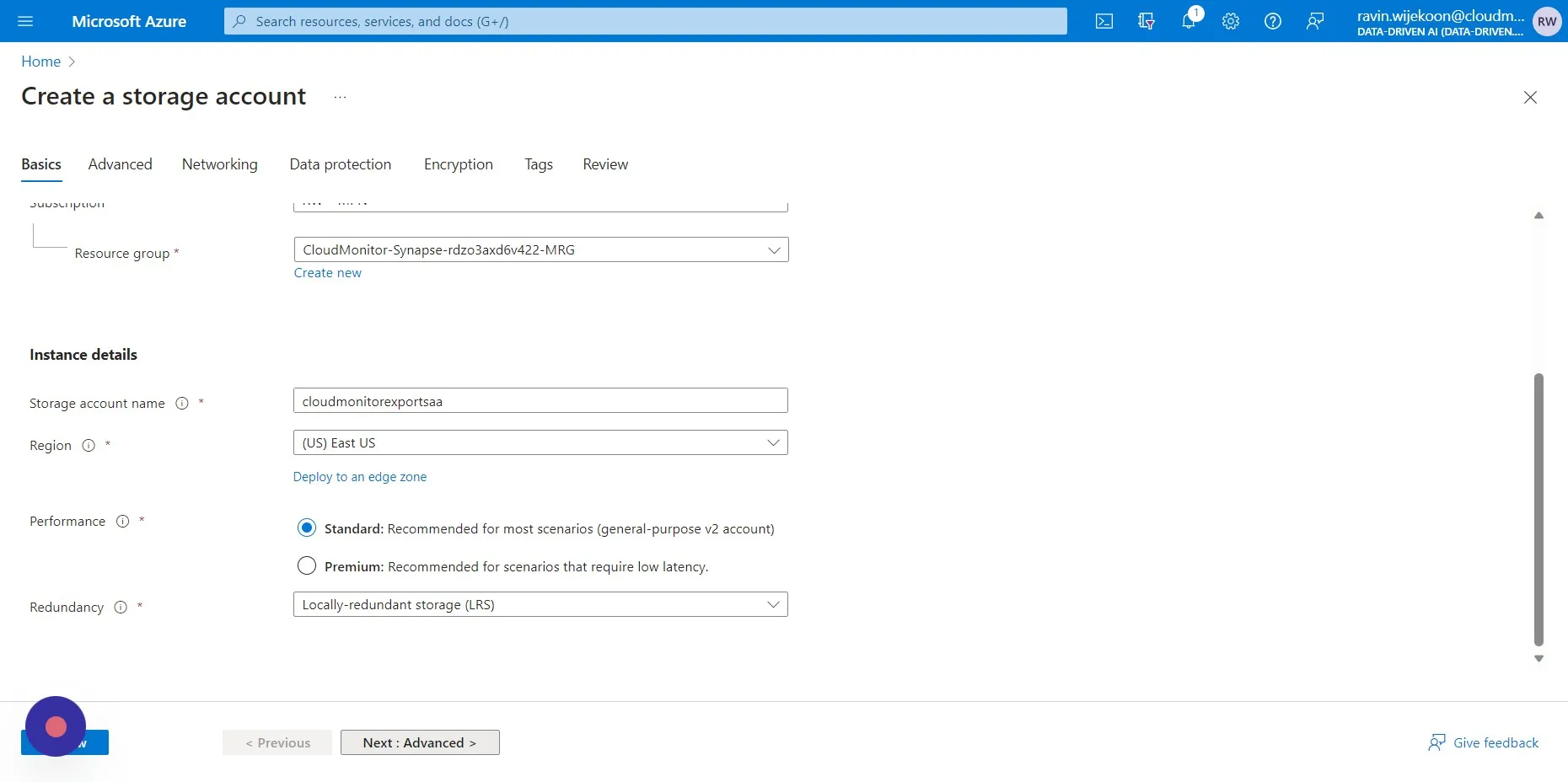1568x782 pixels.
Task: Click the form's vertical scrollbar thumb
Action: click(1538, 509)
